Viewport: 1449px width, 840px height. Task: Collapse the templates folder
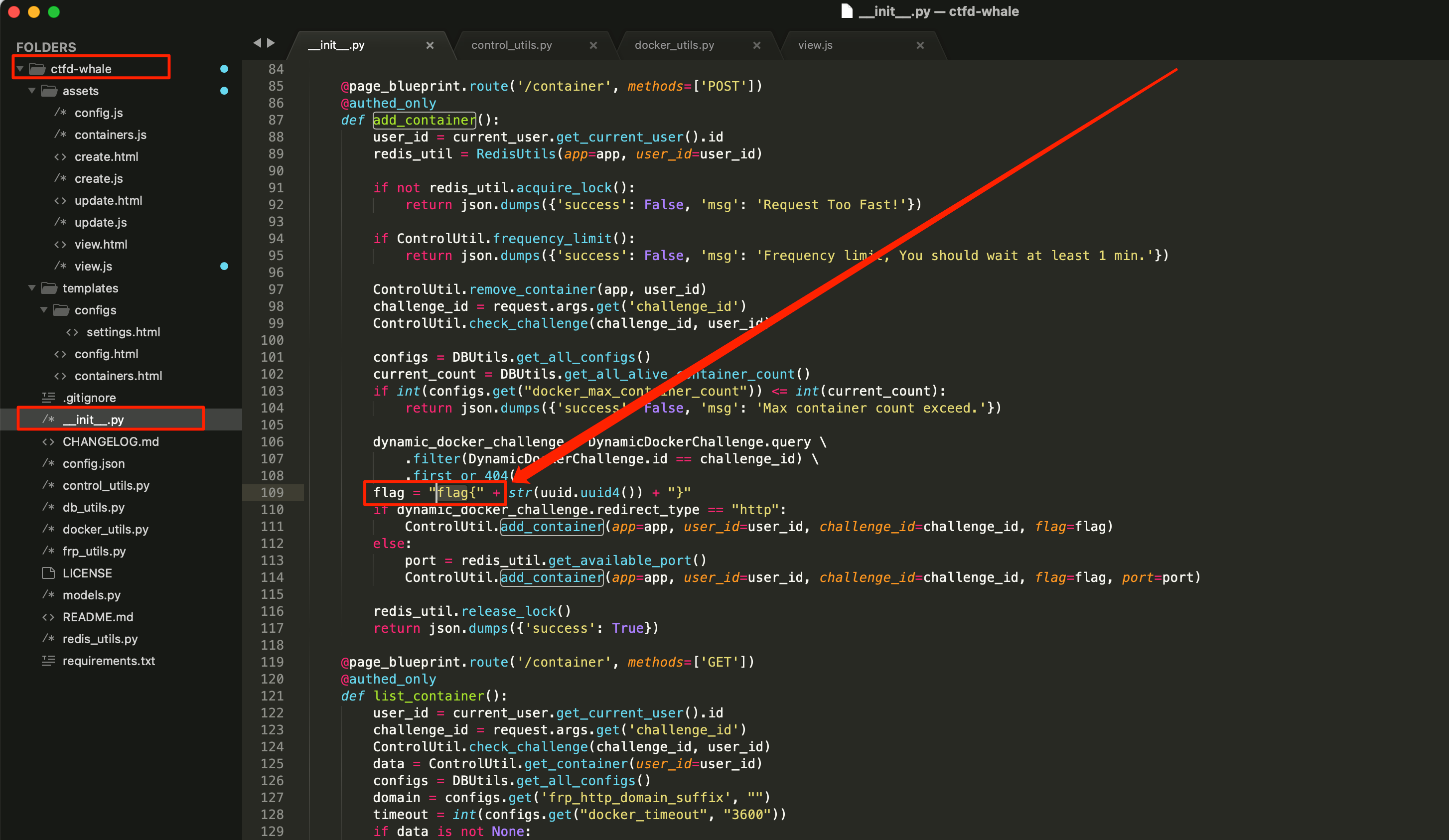[32, 288]
